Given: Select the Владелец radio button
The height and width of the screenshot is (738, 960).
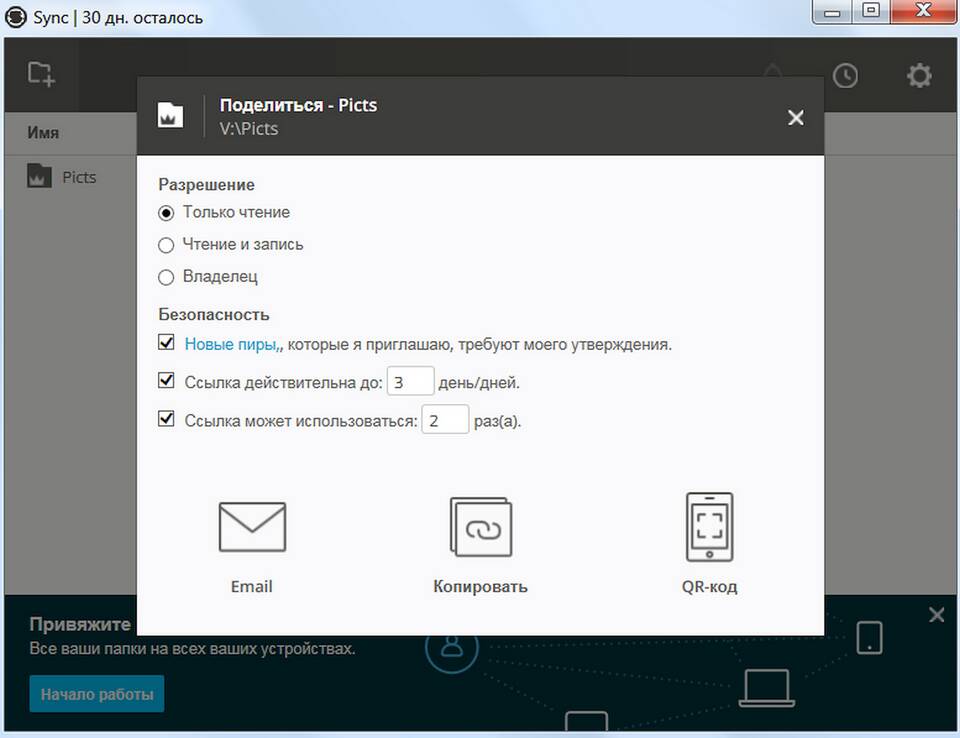Looking at the screenshot, I should pos(166,277).
